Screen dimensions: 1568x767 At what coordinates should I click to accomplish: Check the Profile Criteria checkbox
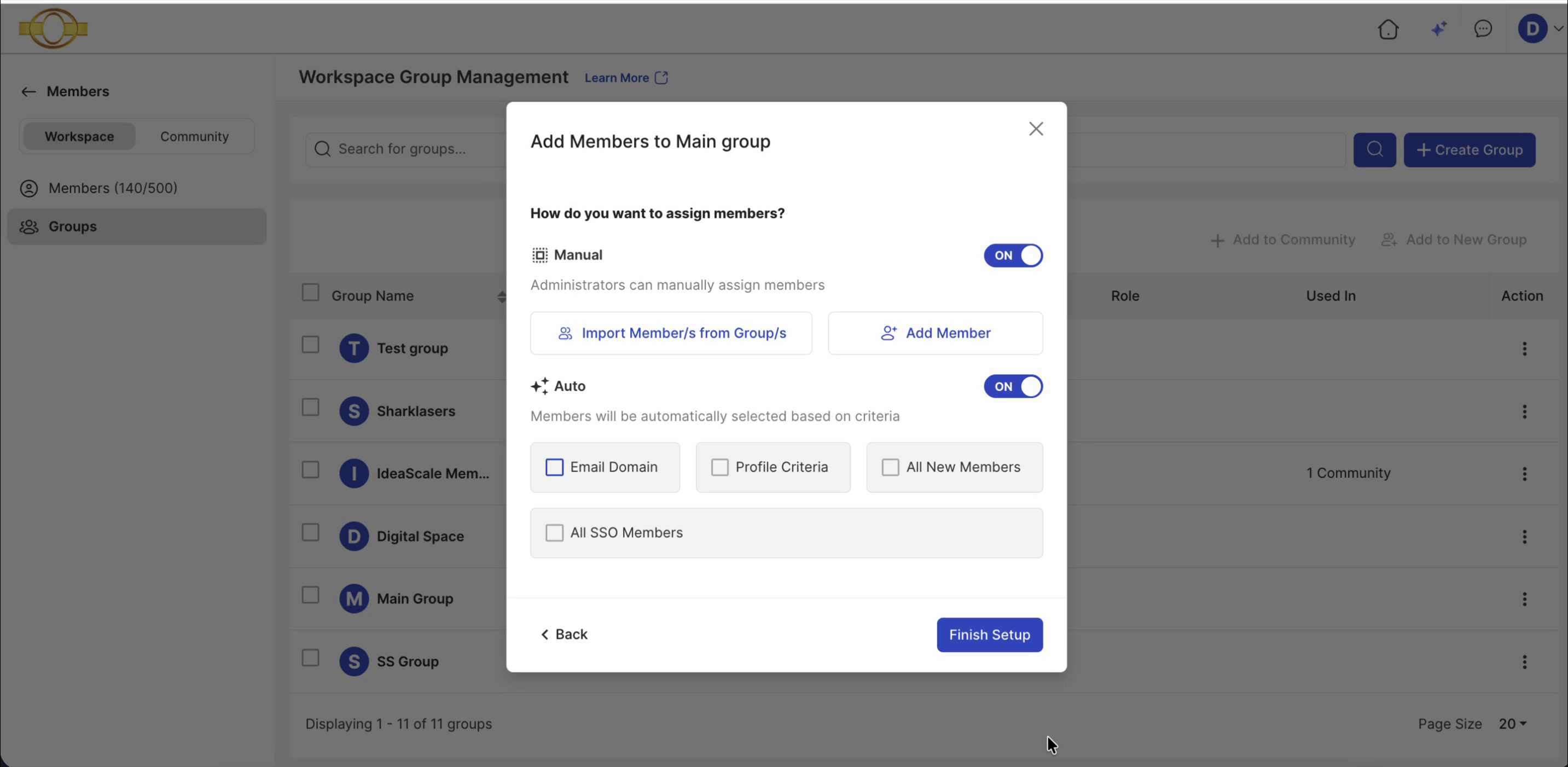point(719,468)
